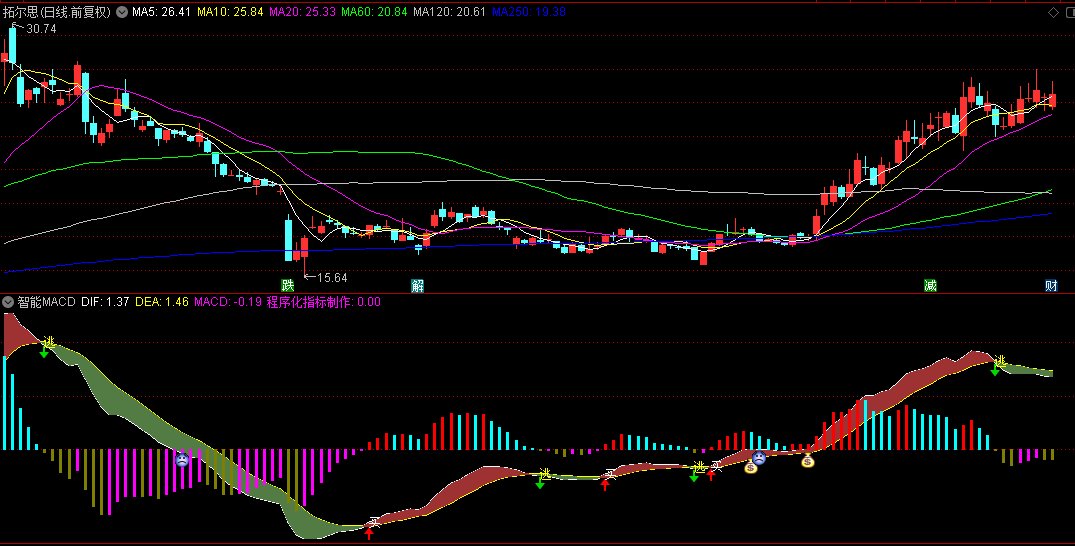Click the DIF: 1.37 value
The height and width of the screenshot is (546, 1075).
pyautogui.click(x=105, y=302)
